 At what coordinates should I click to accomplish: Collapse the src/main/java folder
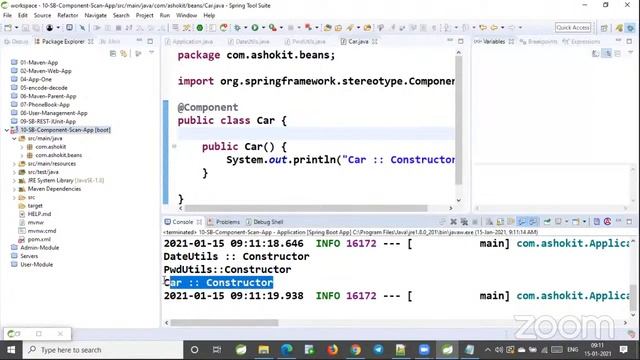[x=14, y=139]
